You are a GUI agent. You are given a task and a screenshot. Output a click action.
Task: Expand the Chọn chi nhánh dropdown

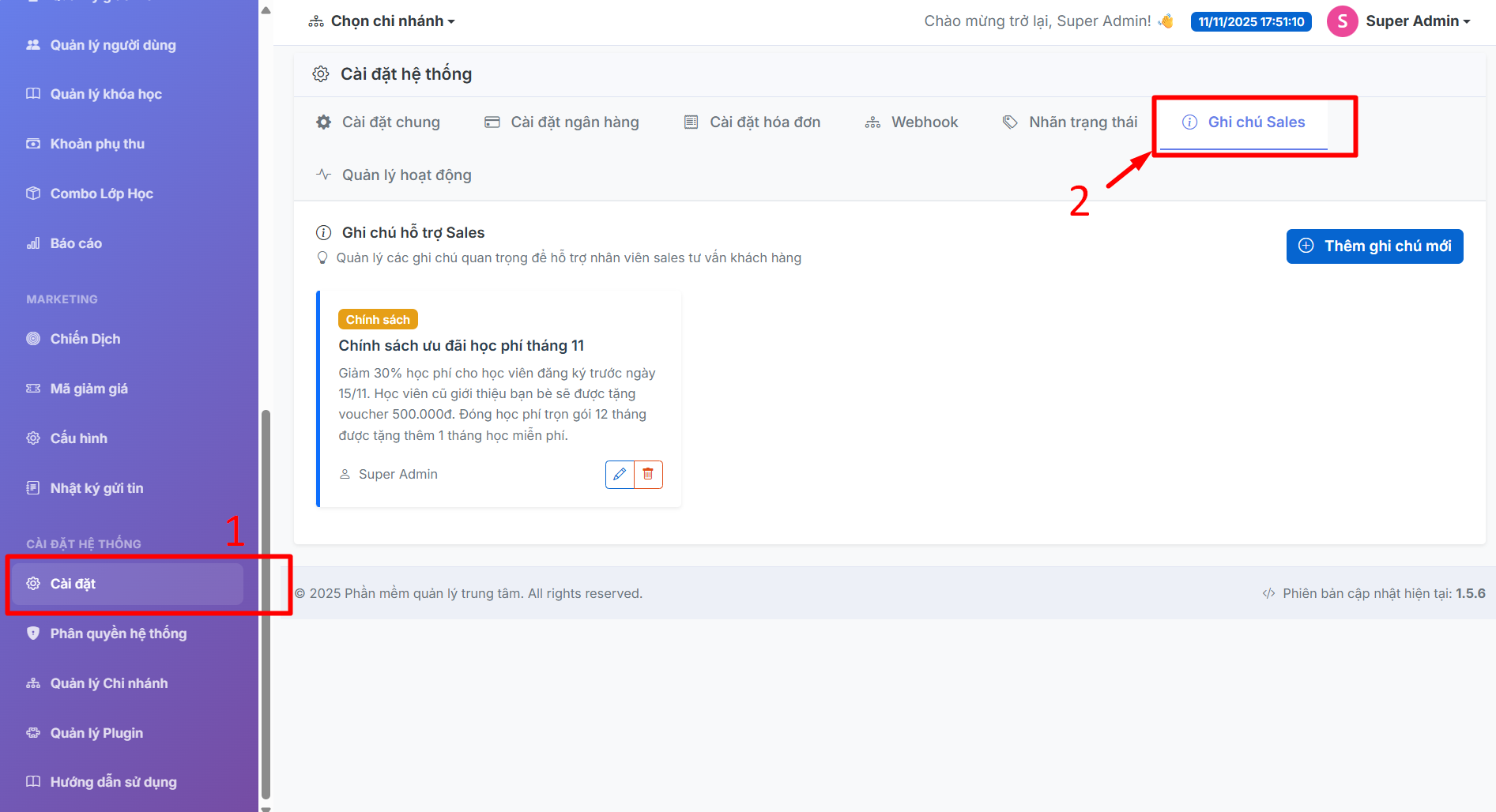(382, 21)
